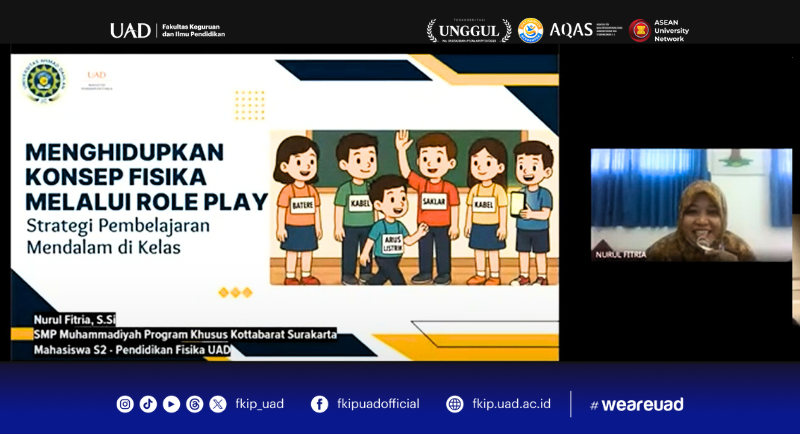The image size is (800, 434).
Task: Click the UNGGUL accreditation badge
Action: [469, 31]
